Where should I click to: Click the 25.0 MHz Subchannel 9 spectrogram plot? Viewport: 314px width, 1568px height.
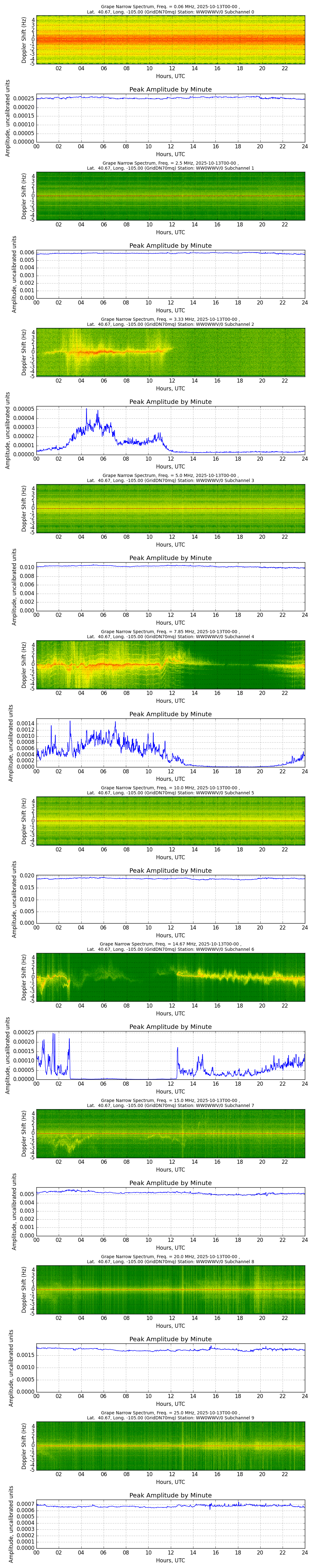tap(170, 1446)
